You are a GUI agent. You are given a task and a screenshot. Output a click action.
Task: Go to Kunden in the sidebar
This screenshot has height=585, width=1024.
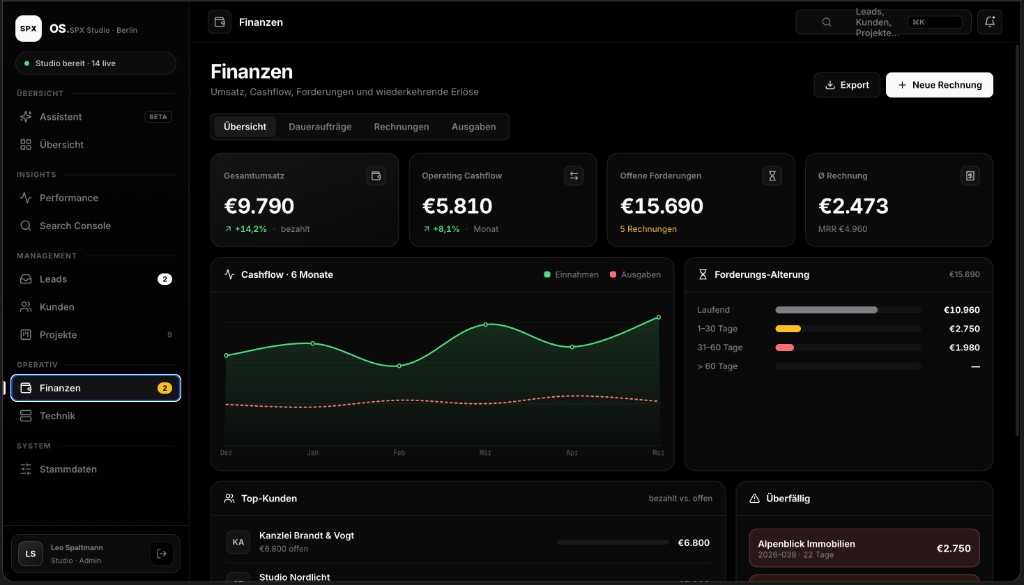tap(95, 307)
